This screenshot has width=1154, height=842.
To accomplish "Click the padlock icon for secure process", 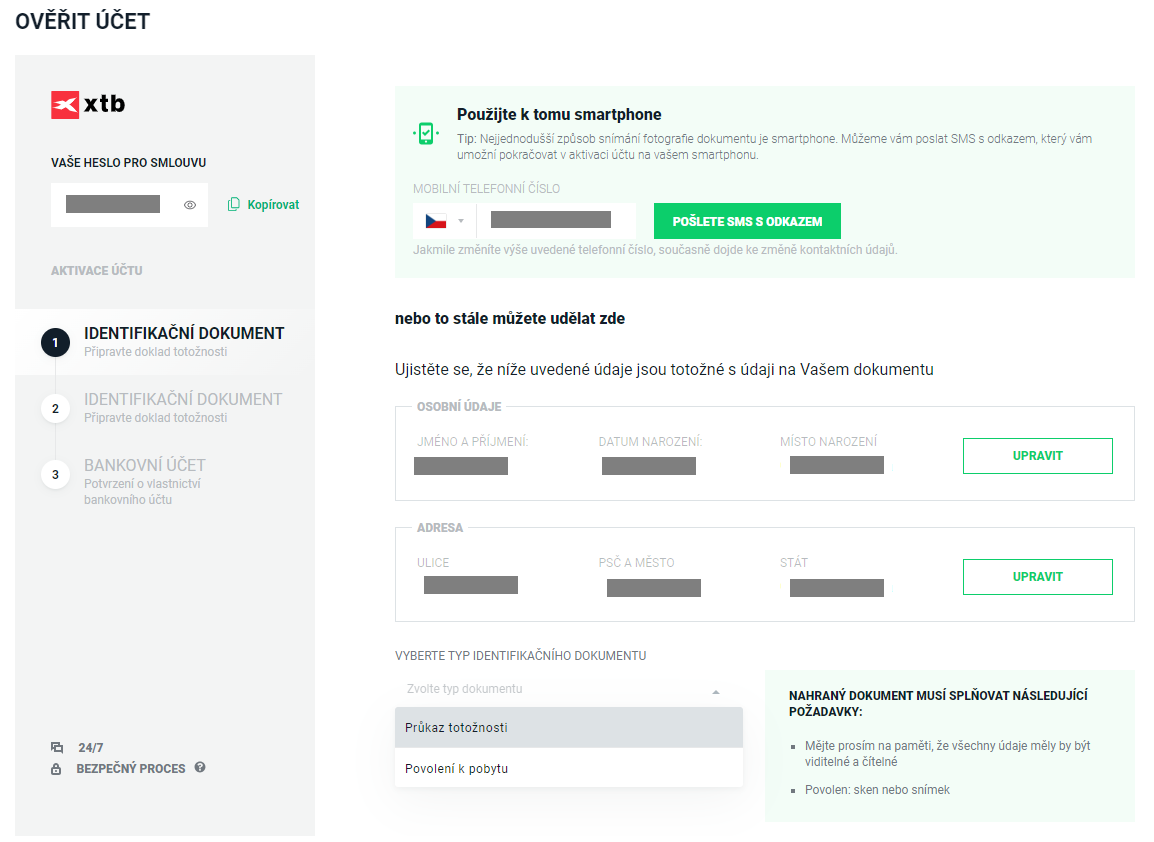I will (x=56, y=769).
